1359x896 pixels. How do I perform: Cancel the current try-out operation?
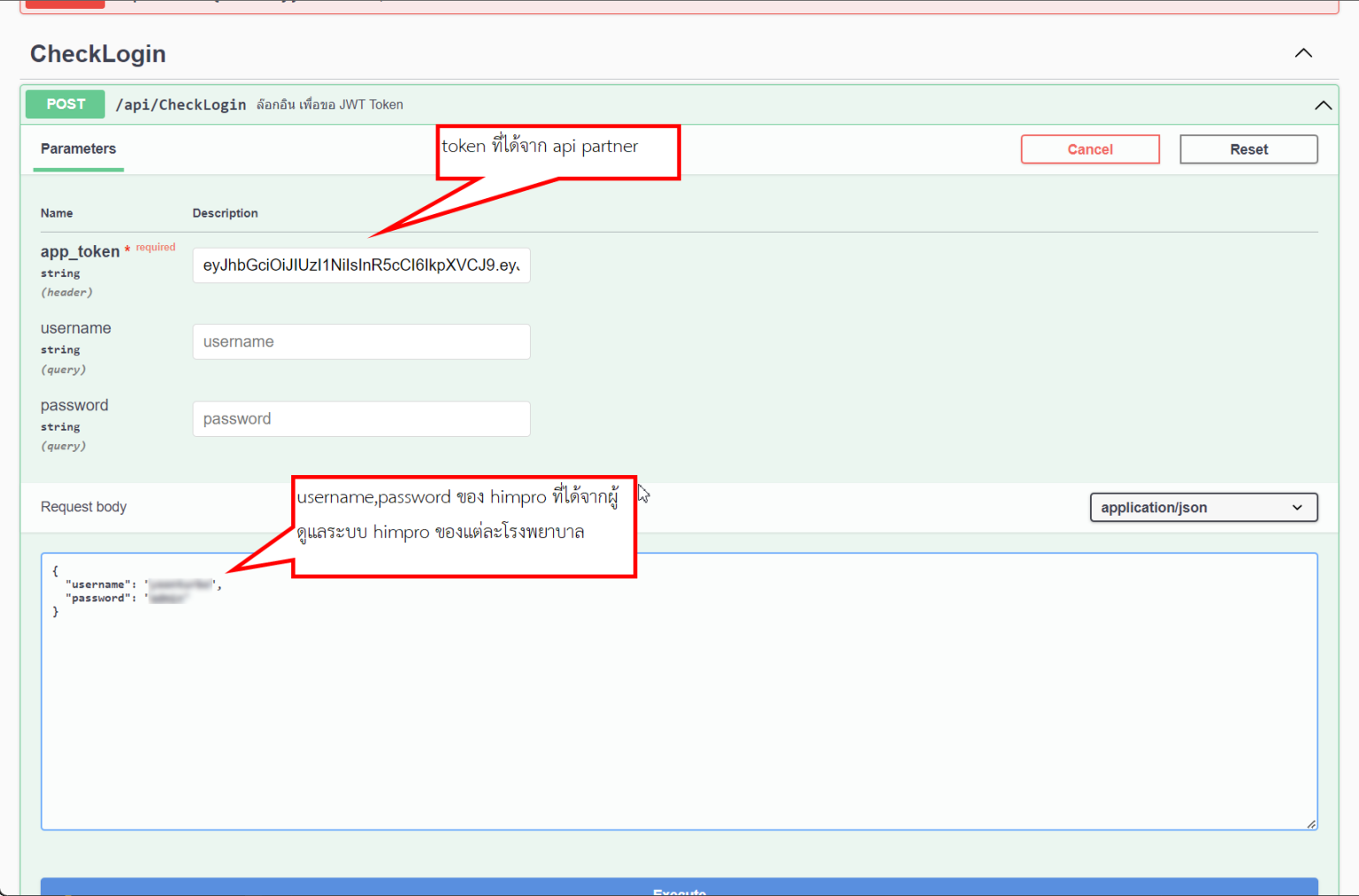click(x=1090, y=149)
